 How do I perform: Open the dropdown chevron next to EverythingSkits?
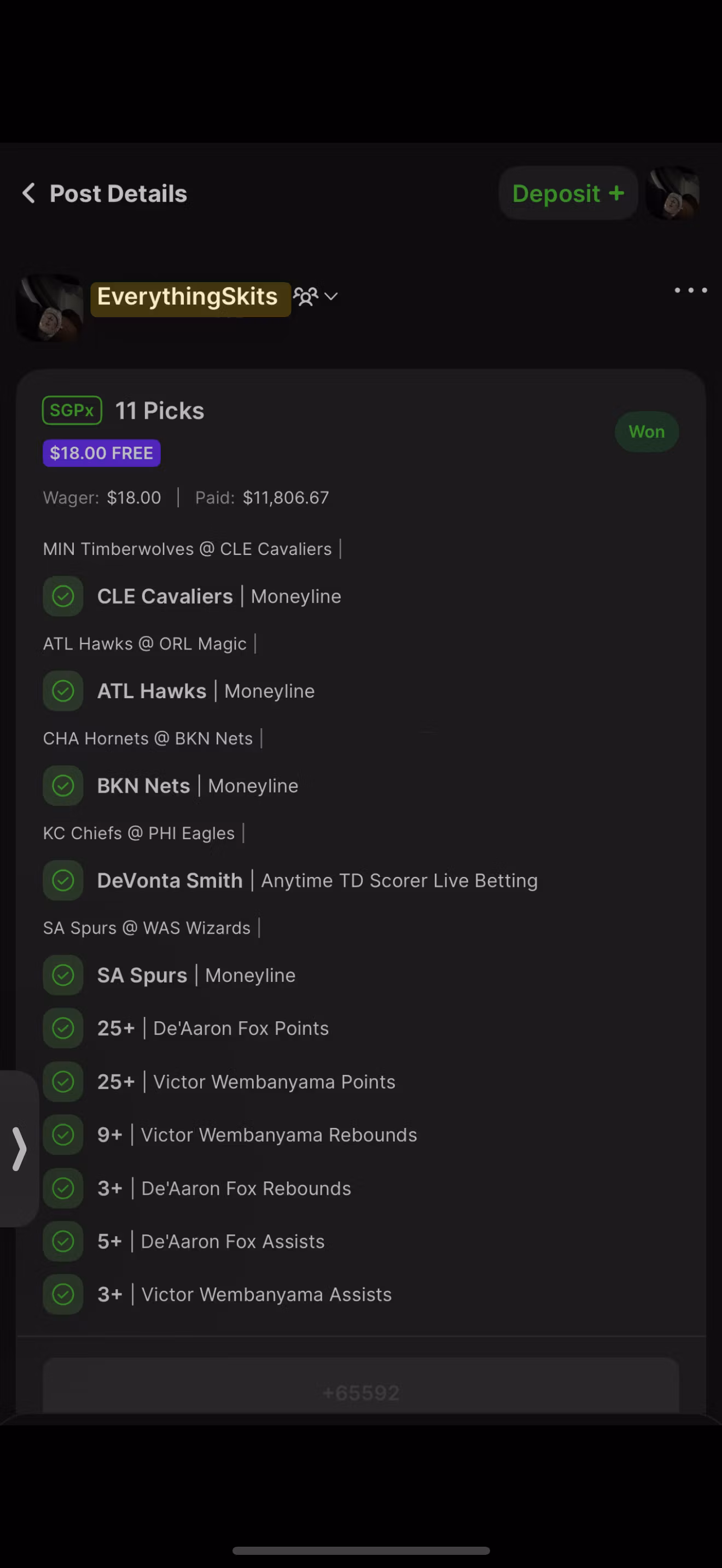click(331, 297)
